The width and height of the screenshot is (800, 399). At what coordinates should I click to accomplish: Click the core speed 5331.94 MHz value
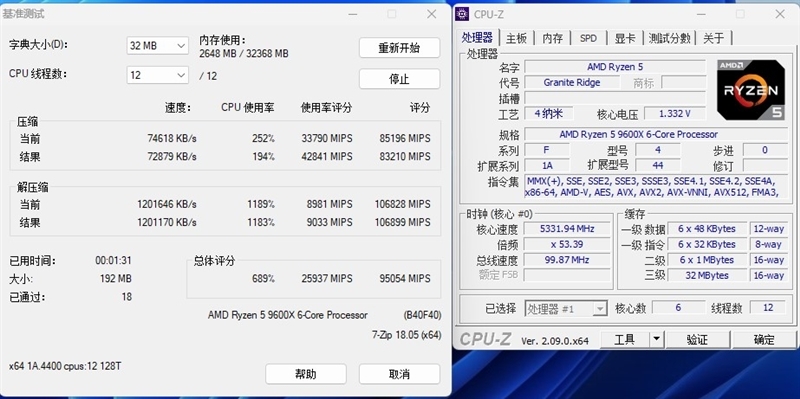[x=567, y=229]
